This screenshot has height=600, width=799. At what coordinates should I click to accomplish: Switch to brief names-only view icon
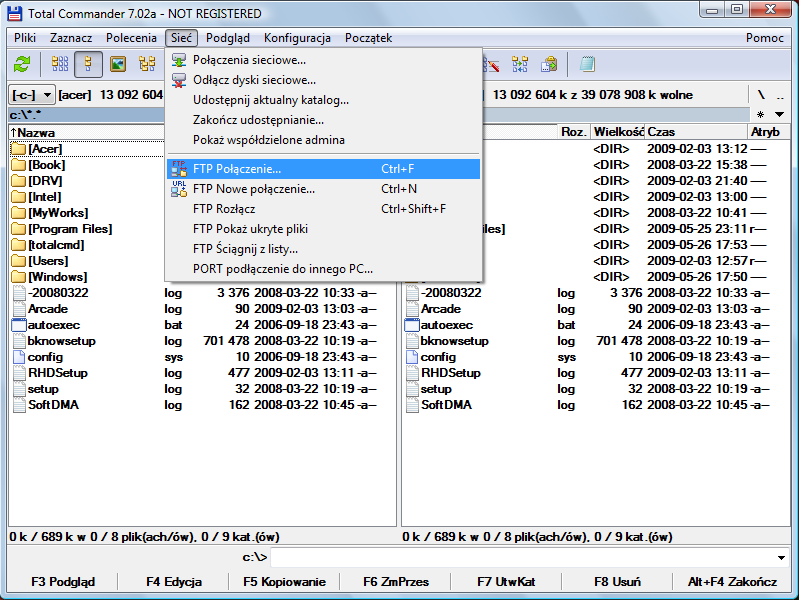point(60,64)
